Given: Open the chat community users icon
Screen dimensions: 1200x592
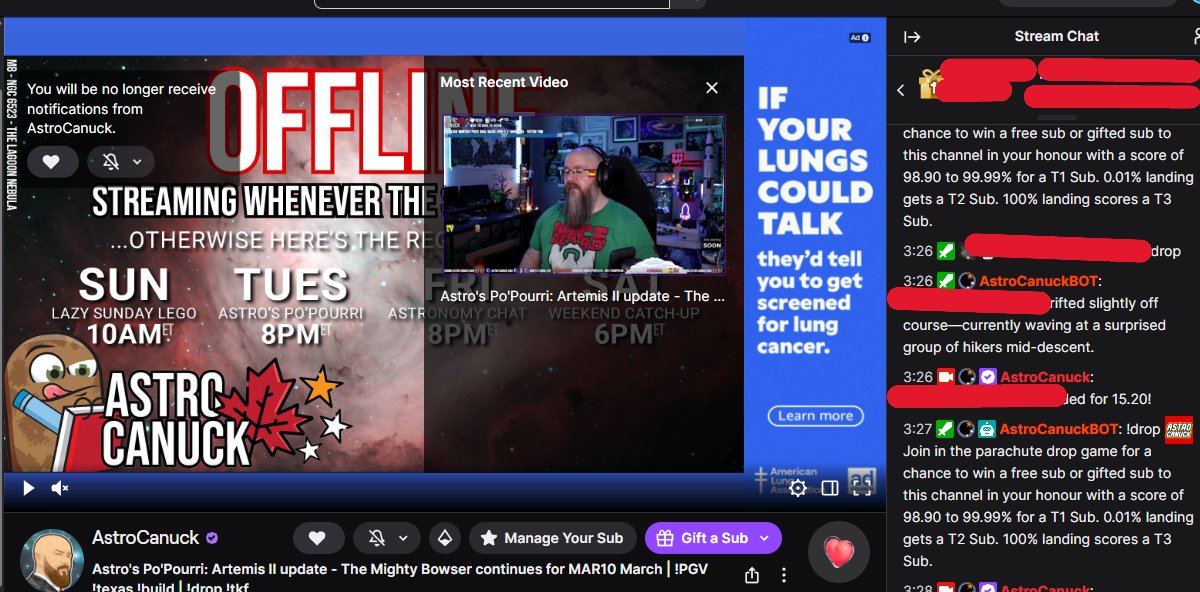Looking at the screenshot, I should coord(1196,37).
